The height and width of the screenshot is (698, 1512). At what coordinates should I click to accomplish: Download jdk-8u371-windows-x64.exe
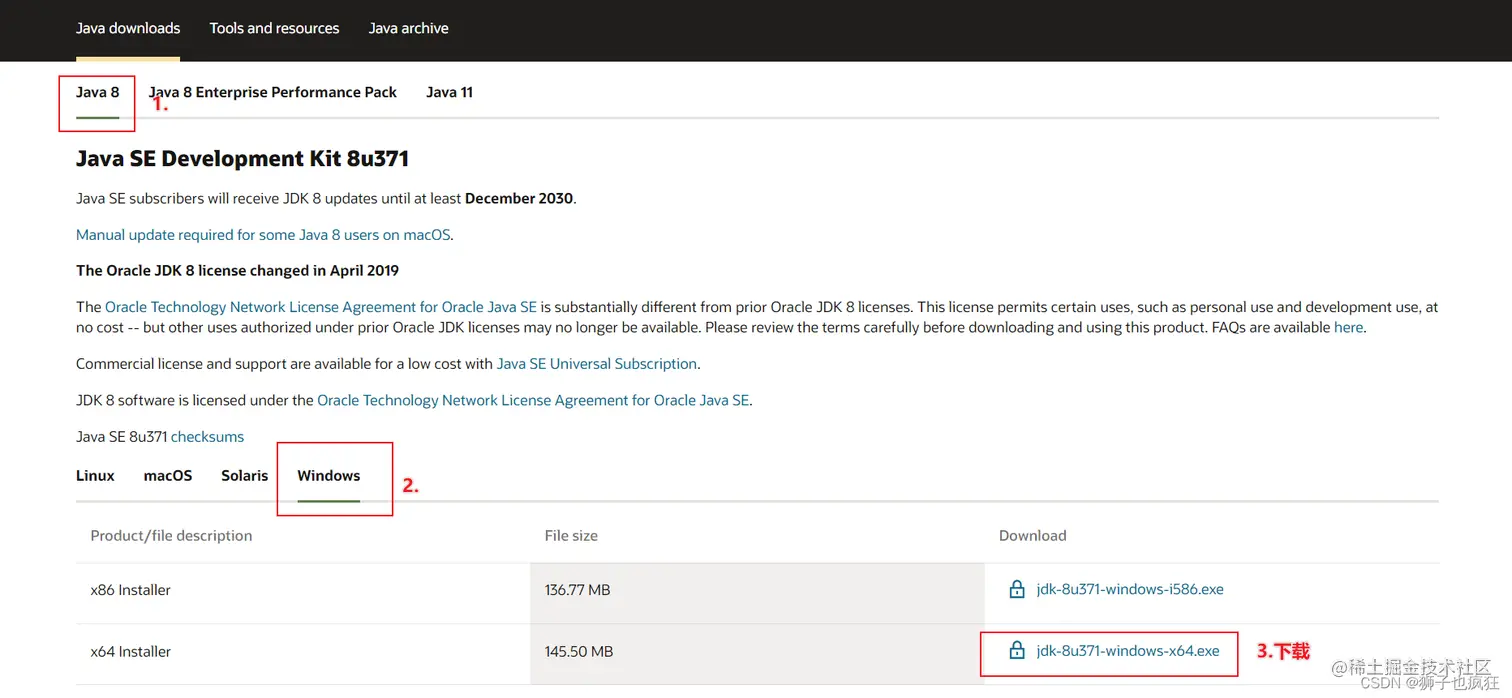[1128, 651]
